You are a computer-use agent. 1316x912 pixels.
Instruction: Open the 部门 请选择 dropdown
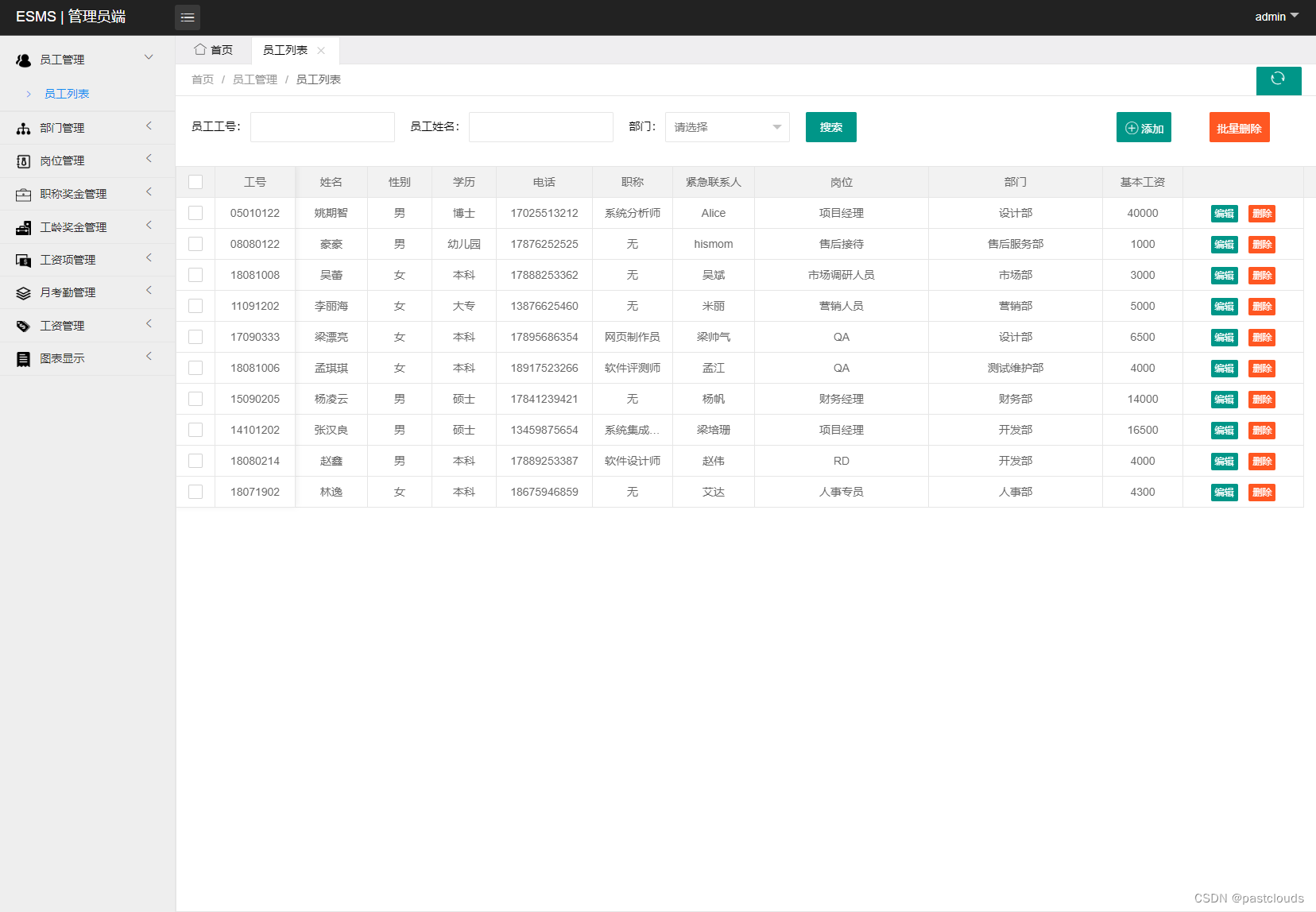coord(727,127)
